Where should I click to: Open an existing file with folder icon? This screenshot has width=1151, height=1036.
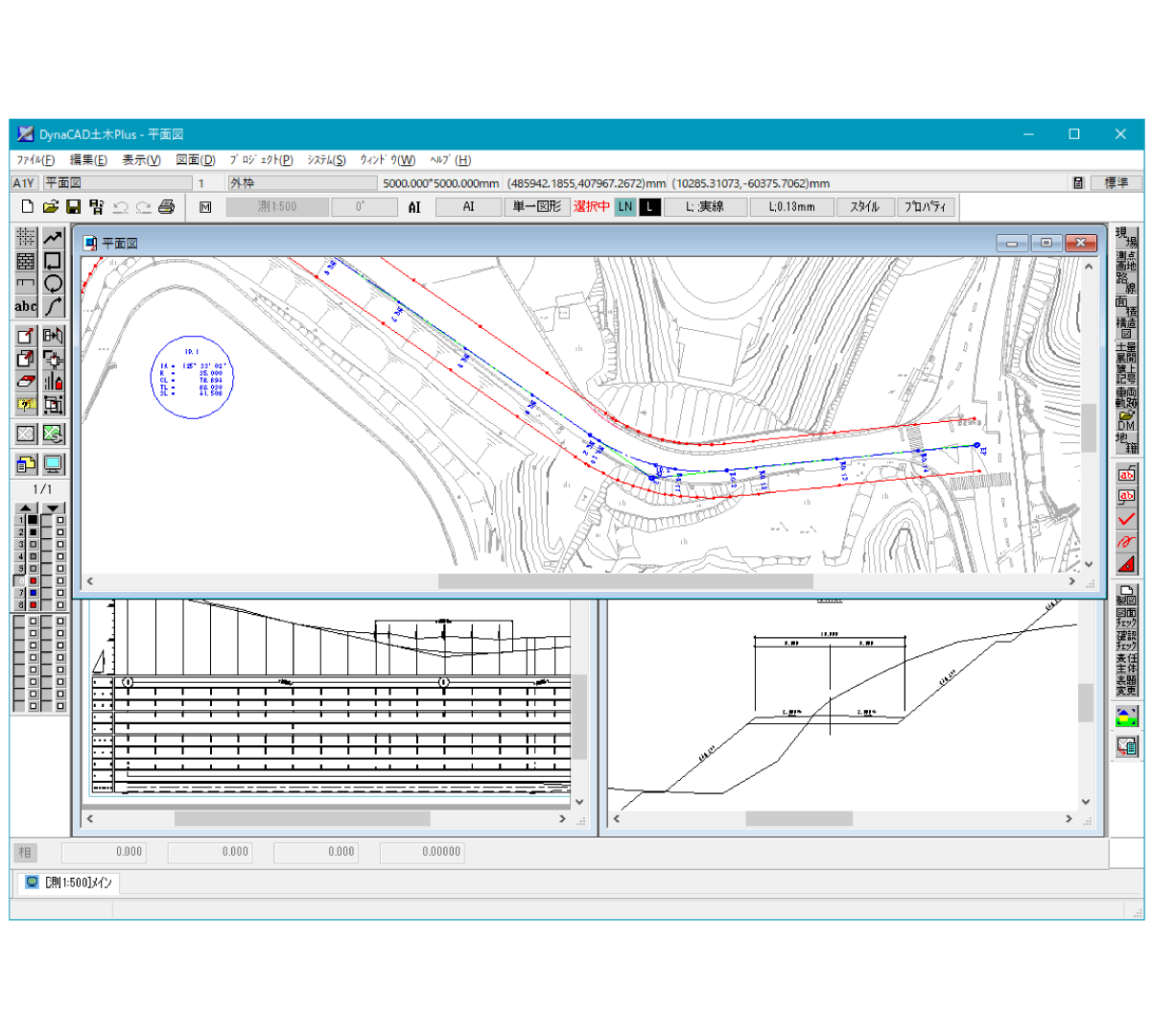(51, 206)
